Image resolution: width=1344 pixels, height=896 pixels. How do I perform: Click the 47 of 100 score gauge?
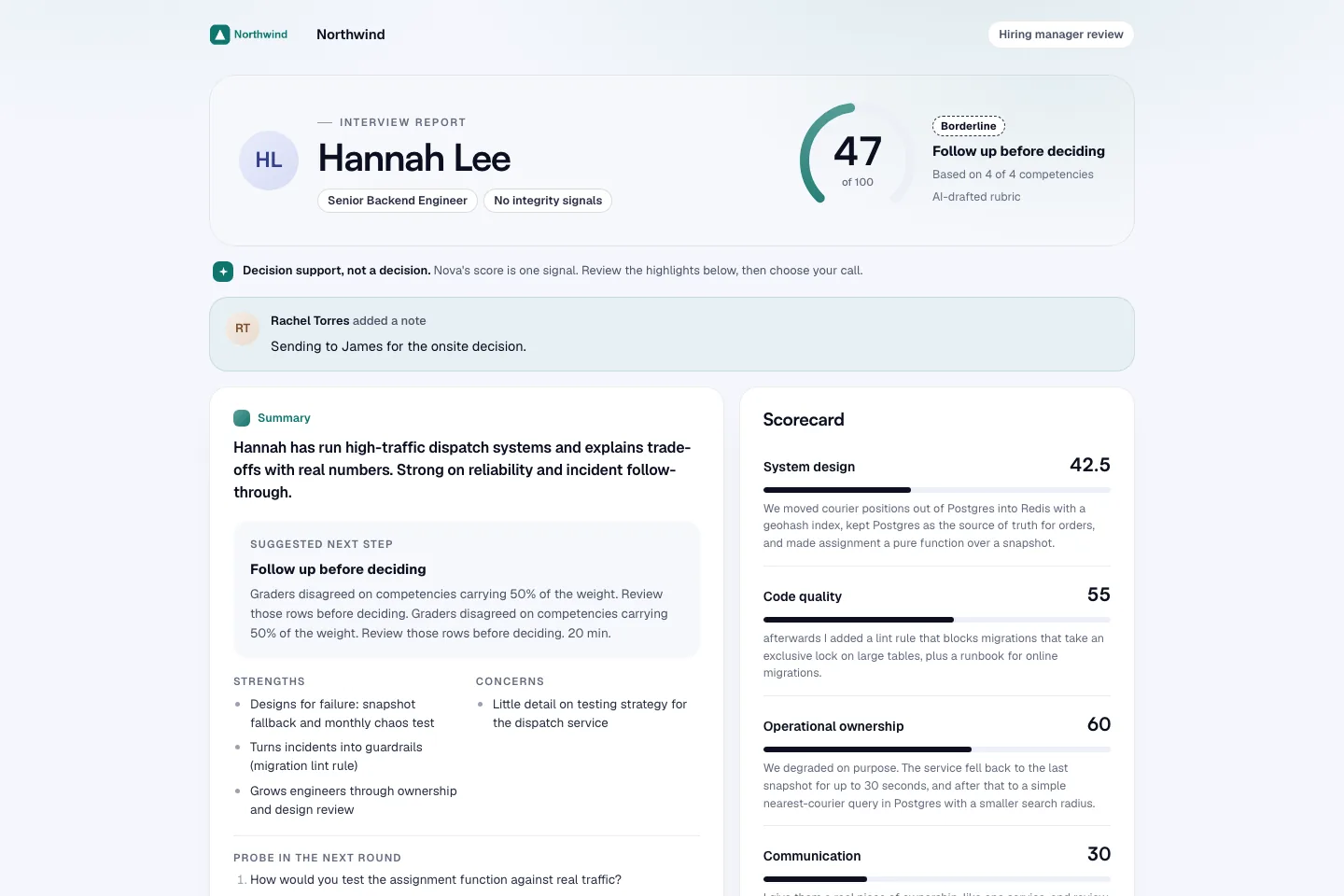coord(858,154)
